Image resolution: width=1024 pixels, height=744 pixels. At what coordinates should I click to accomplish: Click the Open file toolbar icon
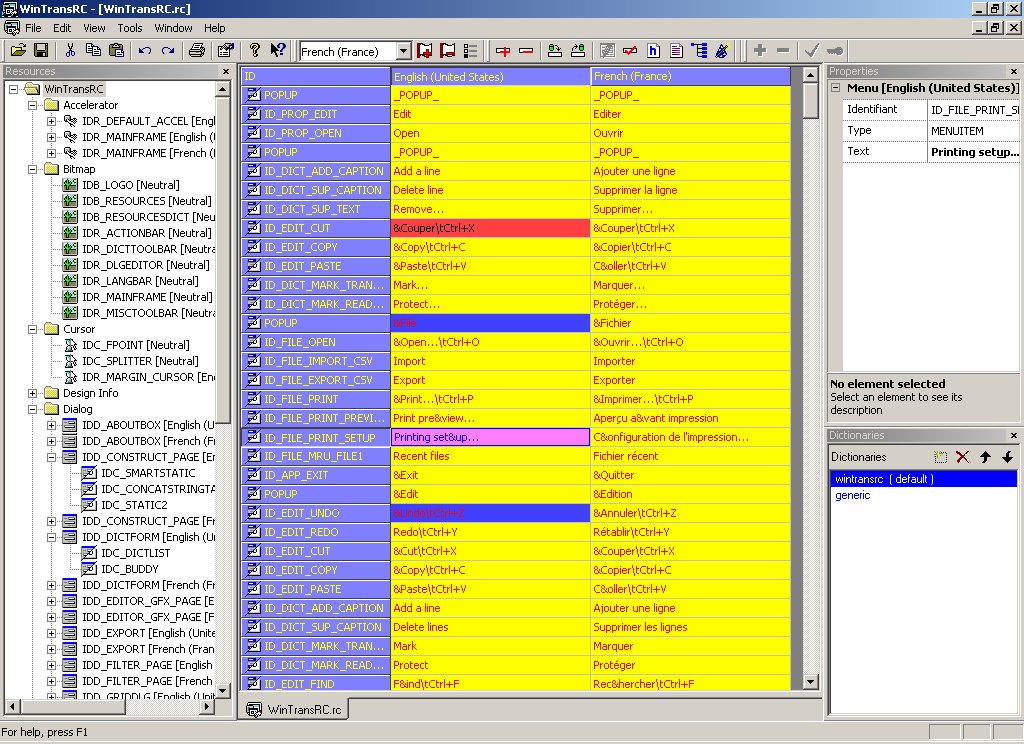pyautogui.click(x=18, y=50)
